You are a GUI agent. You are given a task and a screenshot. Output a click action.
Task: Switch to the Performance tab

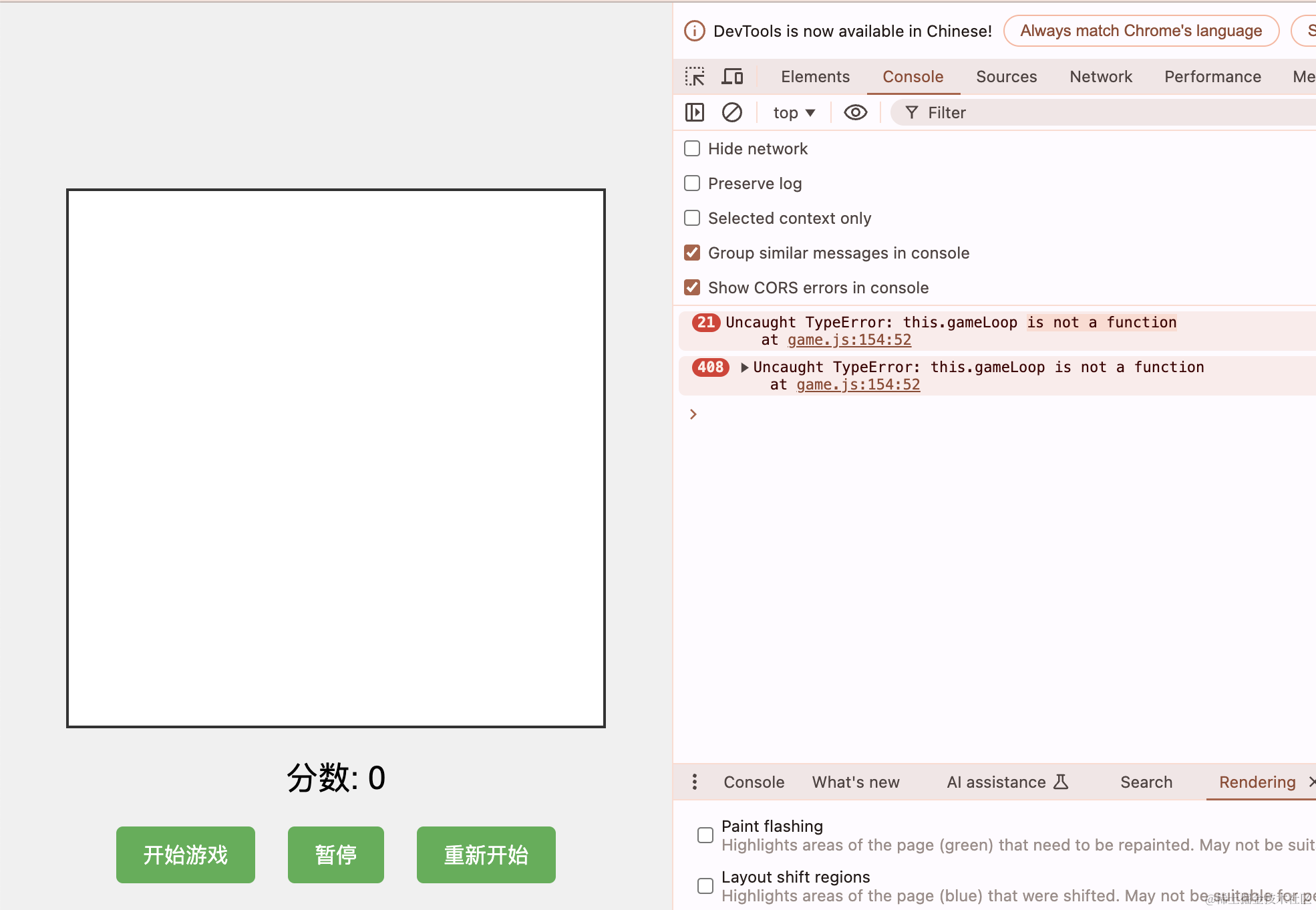click(x=1212, y=77)
